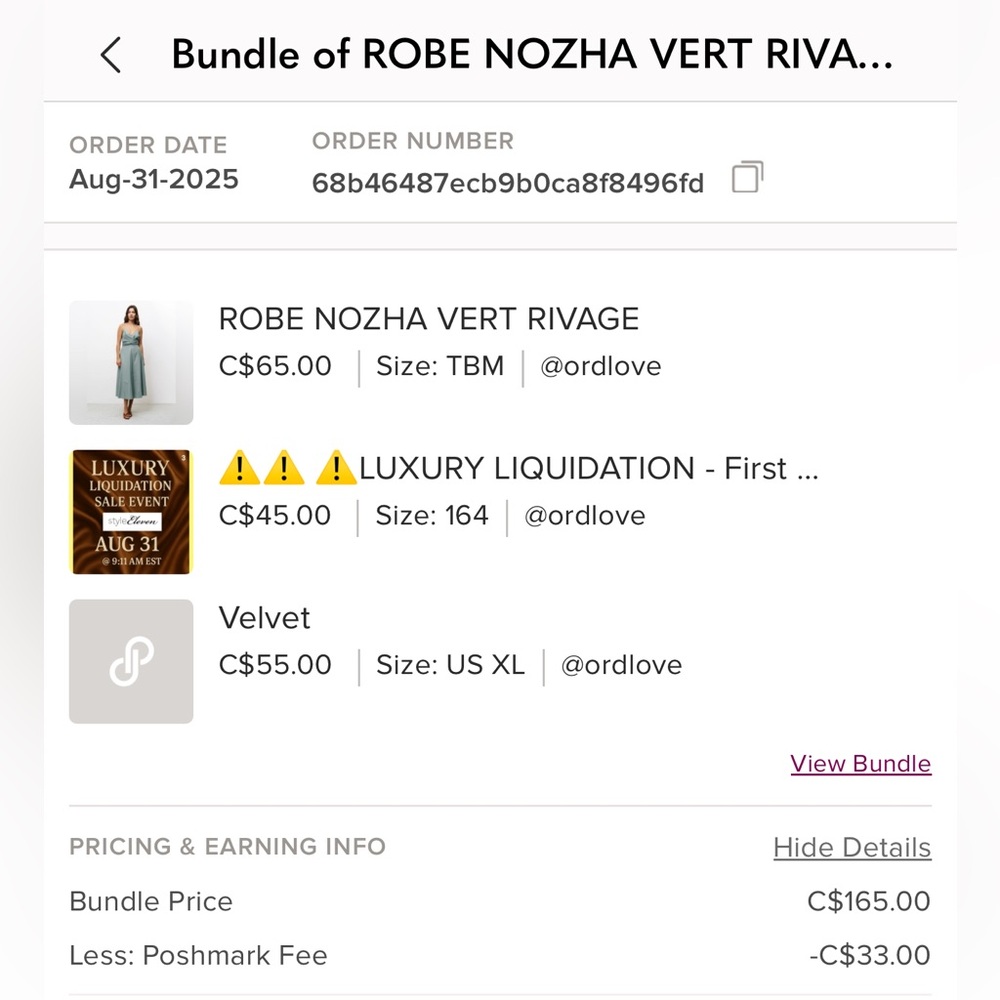This screenshot has height=1000, width=1000.
Task: Select the LUXURY LIQUIDATION item title
Action: [x=589, y=468]
